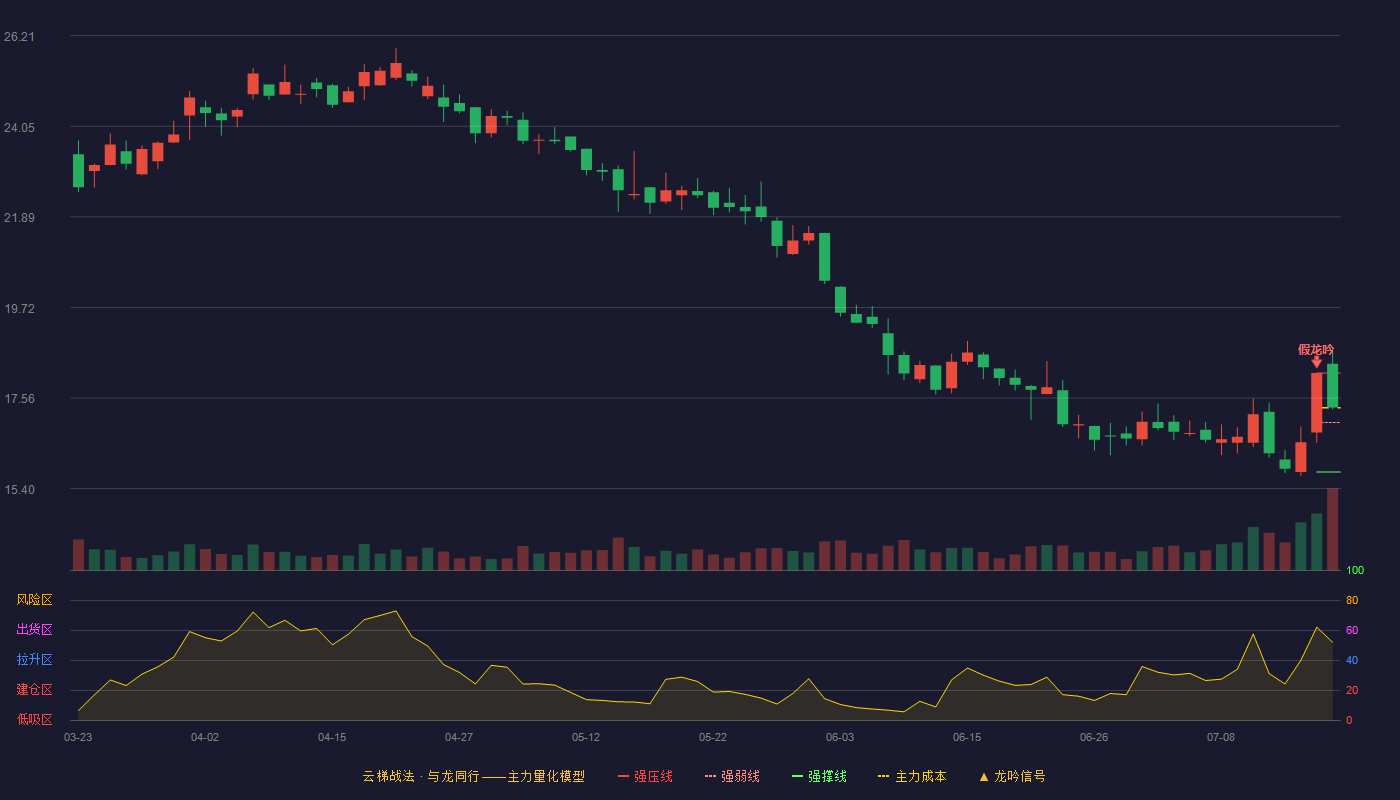Toggle the 强撑线 legend entry
This screenshot has width=1400, height=800.
[x=819, y=776]
